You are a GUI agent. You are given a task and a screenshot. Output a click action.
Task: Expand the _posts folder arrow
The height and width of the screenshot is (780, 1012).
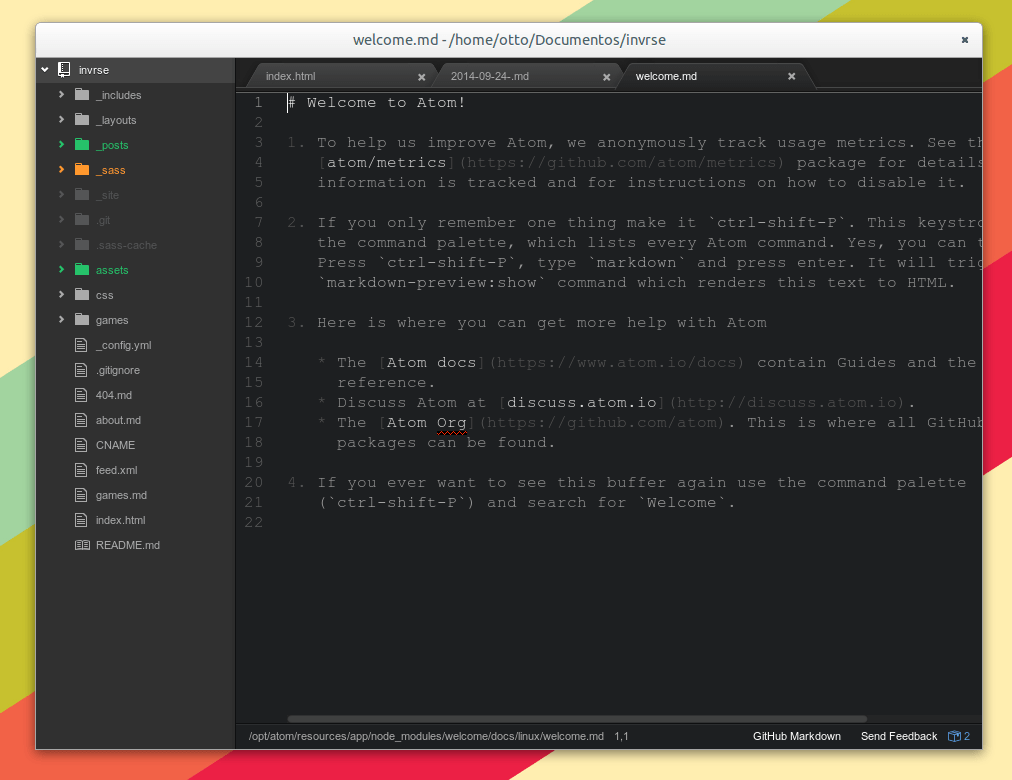click(x=61, y=145)
